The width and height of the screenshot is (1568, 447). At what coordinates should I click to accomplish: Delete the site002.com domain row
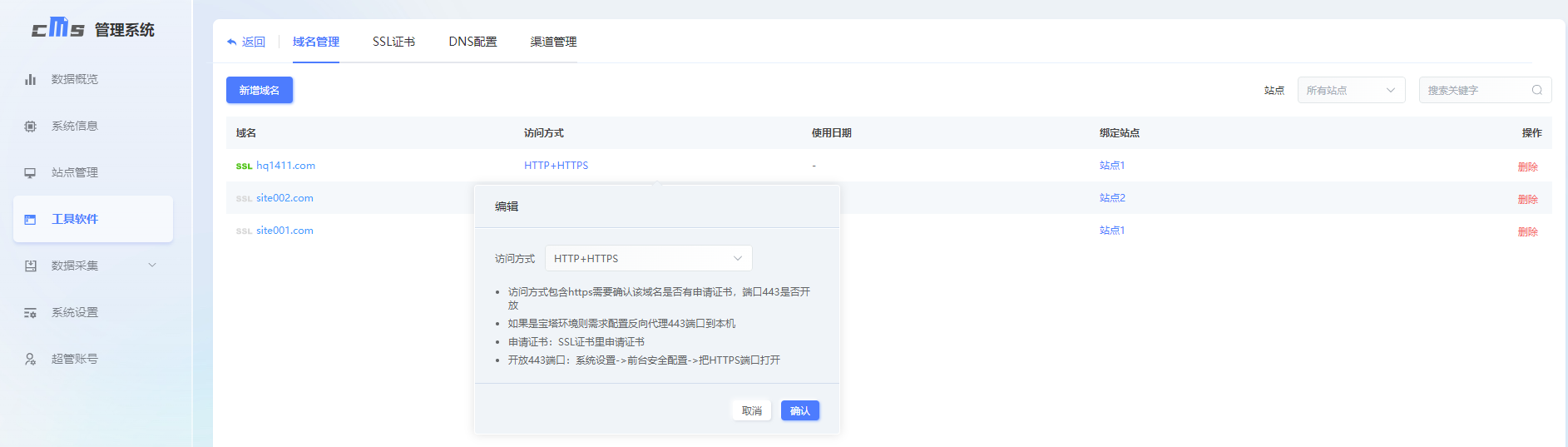(1527, 199)
